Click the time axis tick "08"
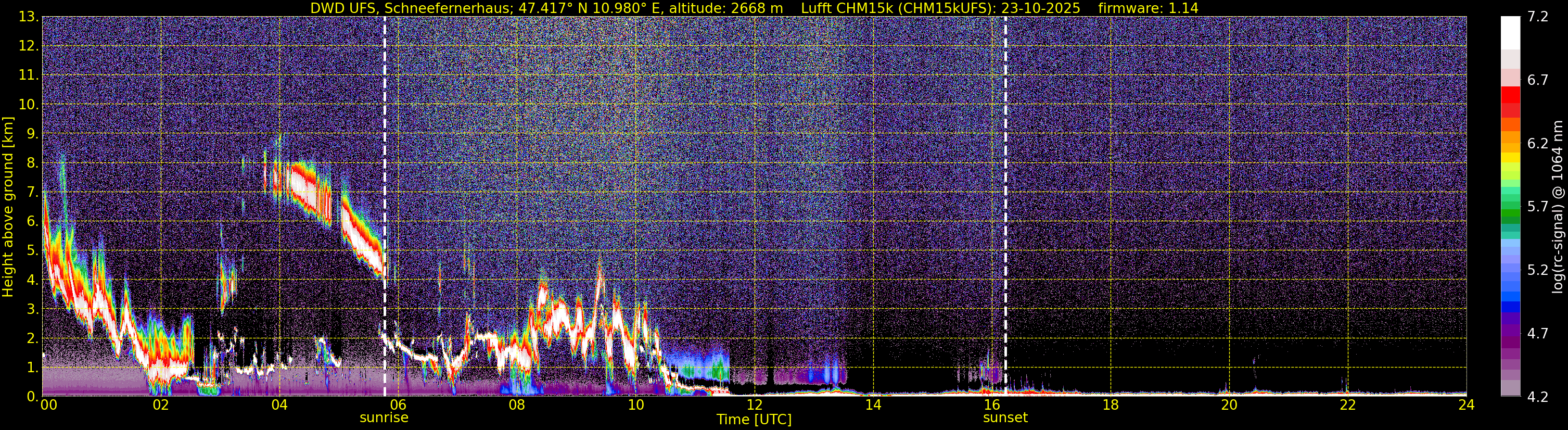 517,406
